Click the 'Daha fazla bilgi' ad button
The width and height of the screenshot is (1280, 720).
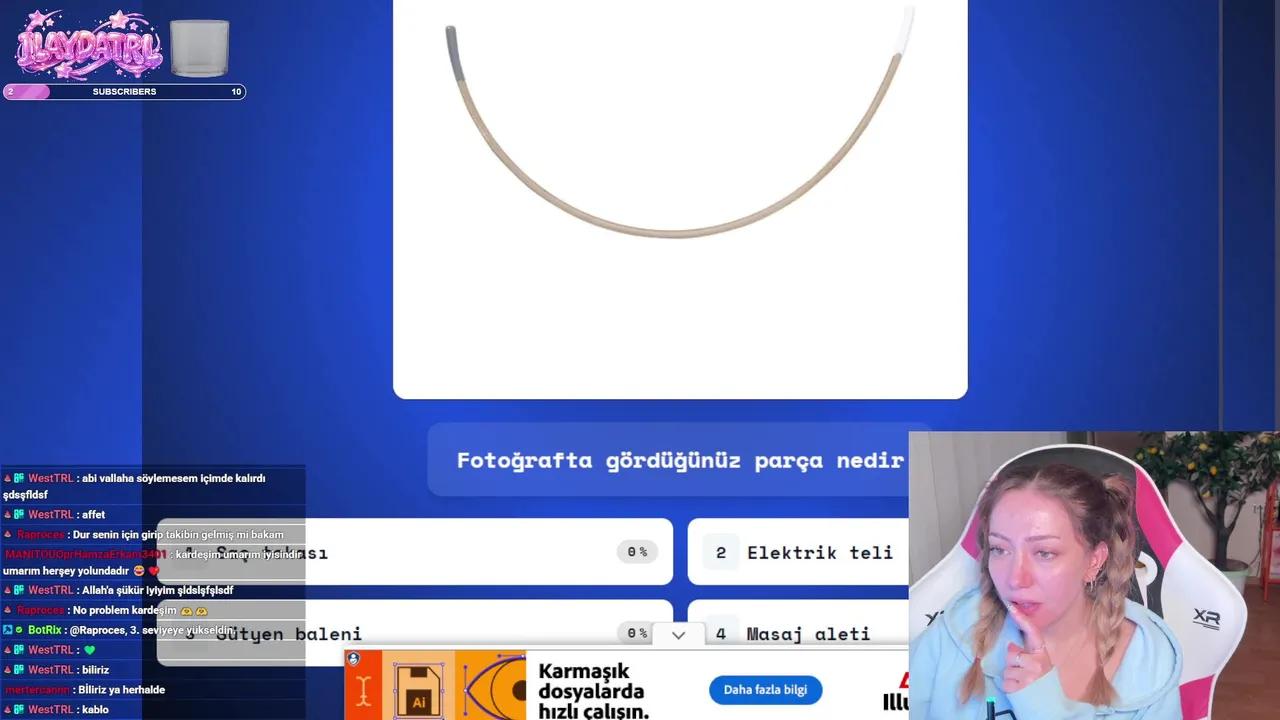(765, 690)
